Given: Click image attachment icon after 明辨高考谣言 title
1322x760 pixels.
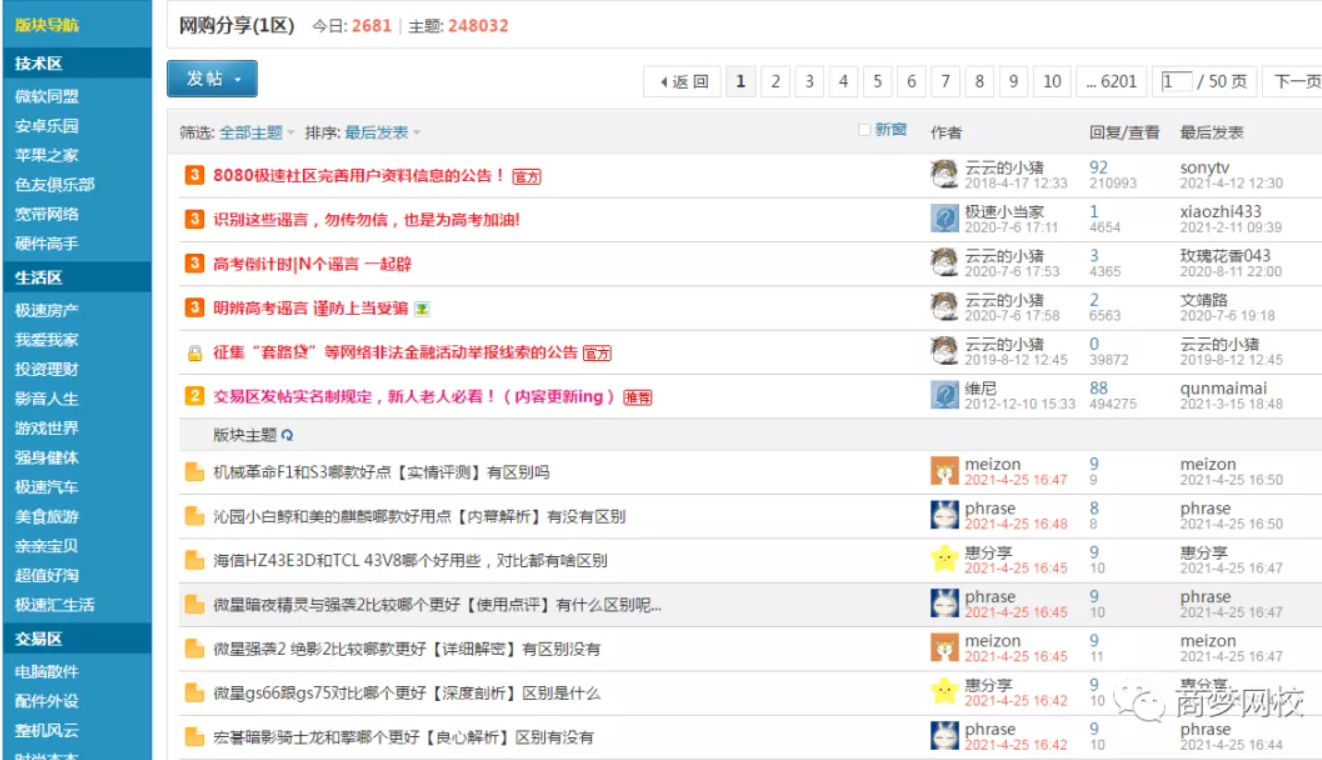Looking at the screenshot, I should 422,309.
